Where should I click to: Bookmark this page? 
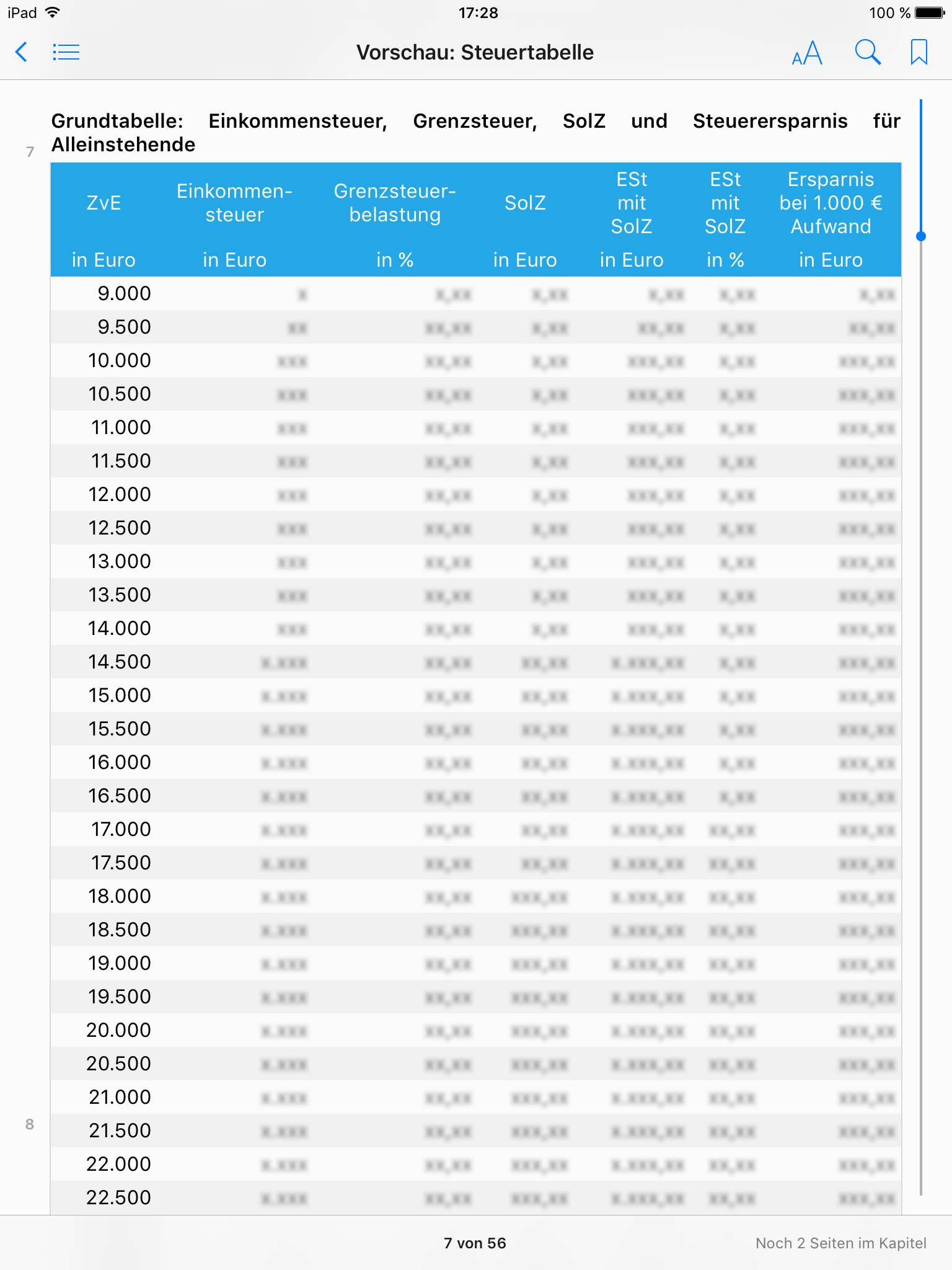coord(919,52)
